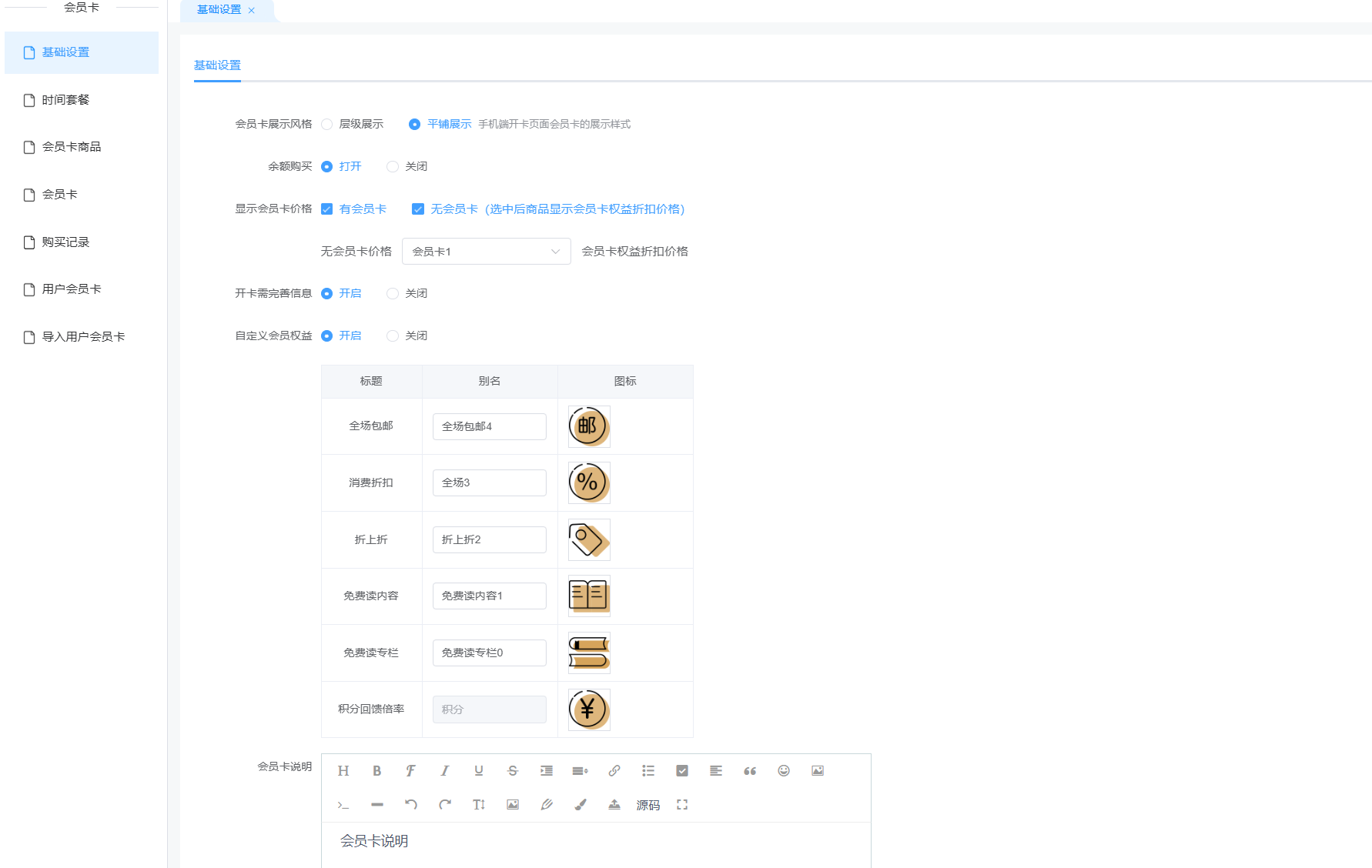
Task: Click the tag icon thumbnail for 折上折
Action: 589,540
